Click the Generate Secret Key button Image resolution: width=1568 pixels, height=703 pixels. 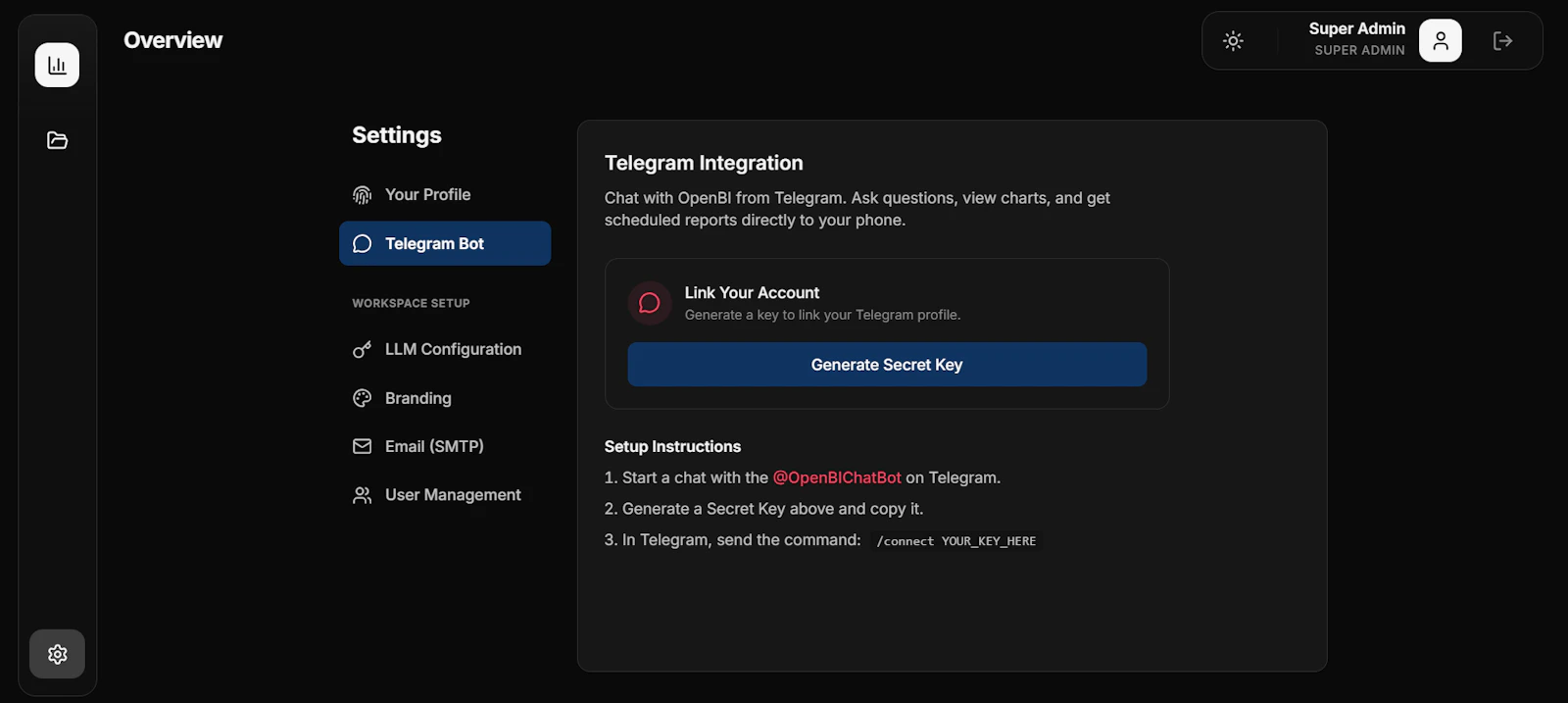tap(887, 365)
